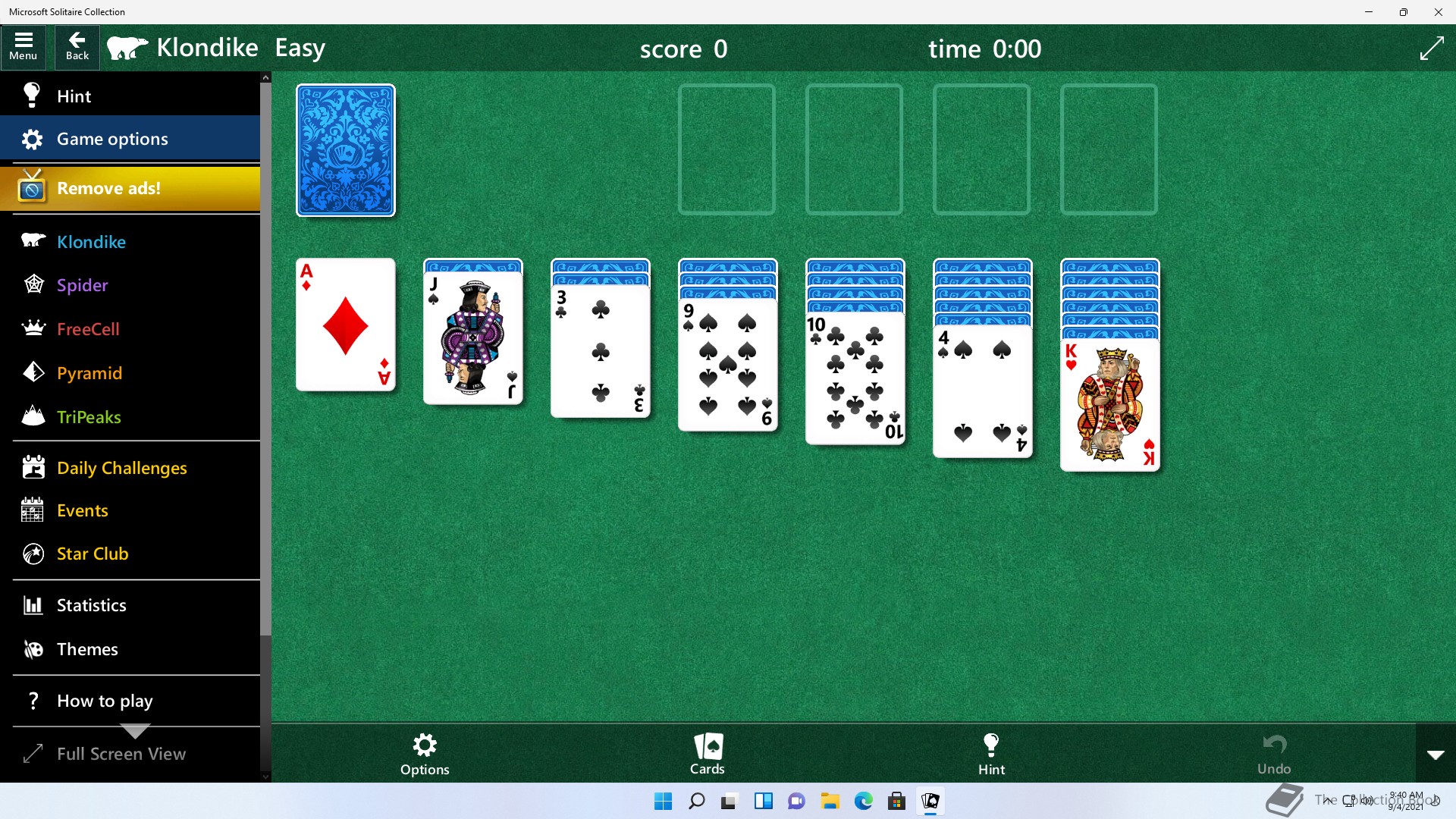The image size is (1456, 819).
Task: Open Windows Start button
Action: (x=663, y=801)
